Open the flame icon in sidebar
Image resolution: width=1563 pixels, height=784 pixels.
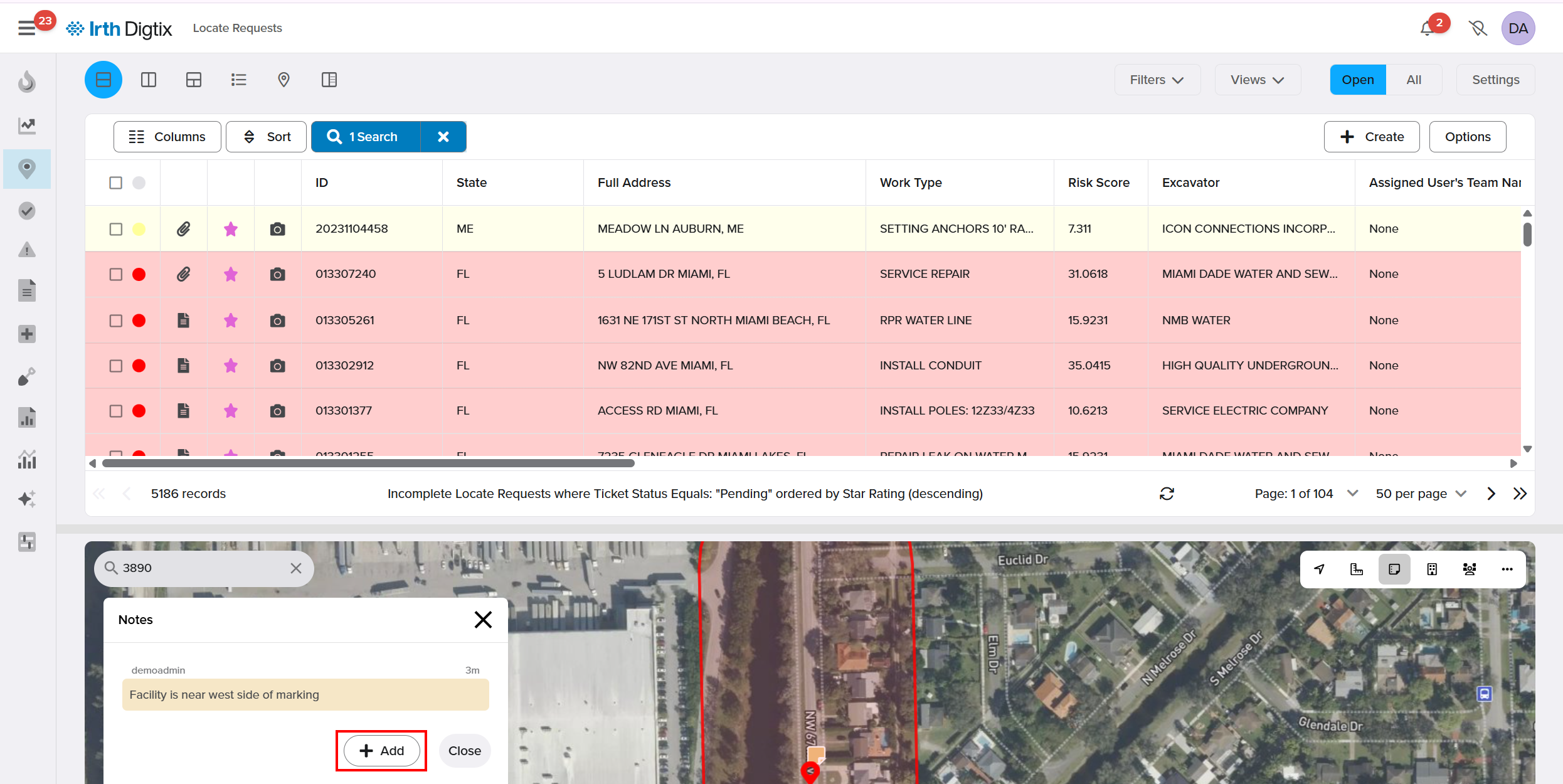(x=27, y=82)
